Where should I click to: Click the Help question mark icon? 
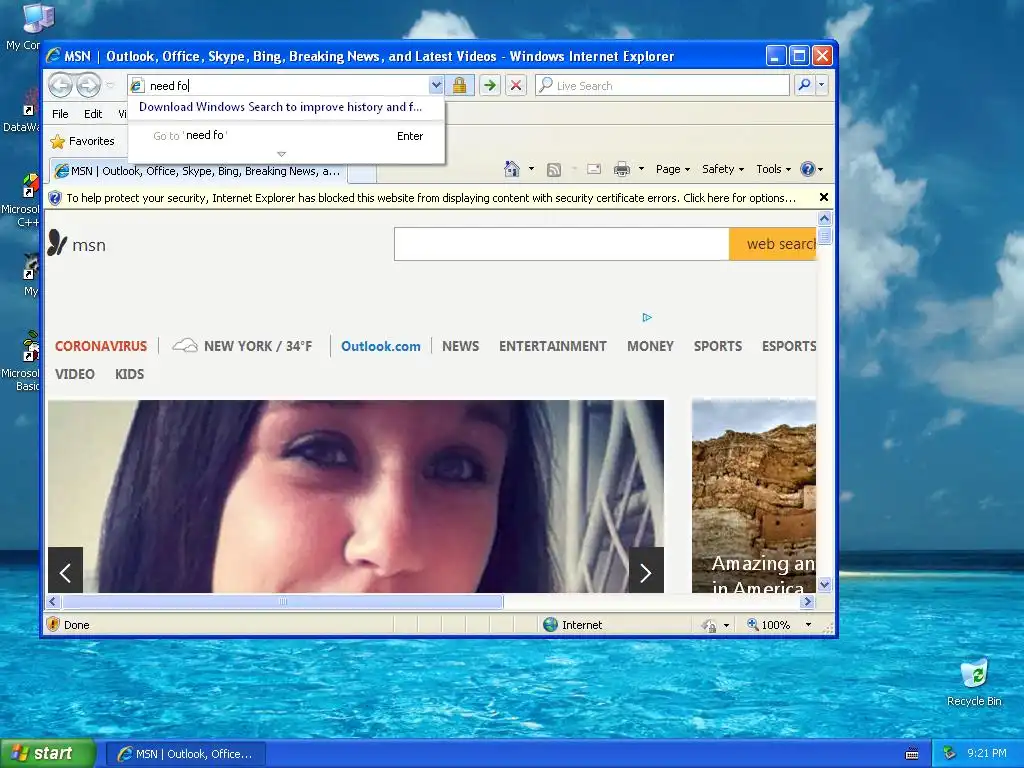point(808,169)
